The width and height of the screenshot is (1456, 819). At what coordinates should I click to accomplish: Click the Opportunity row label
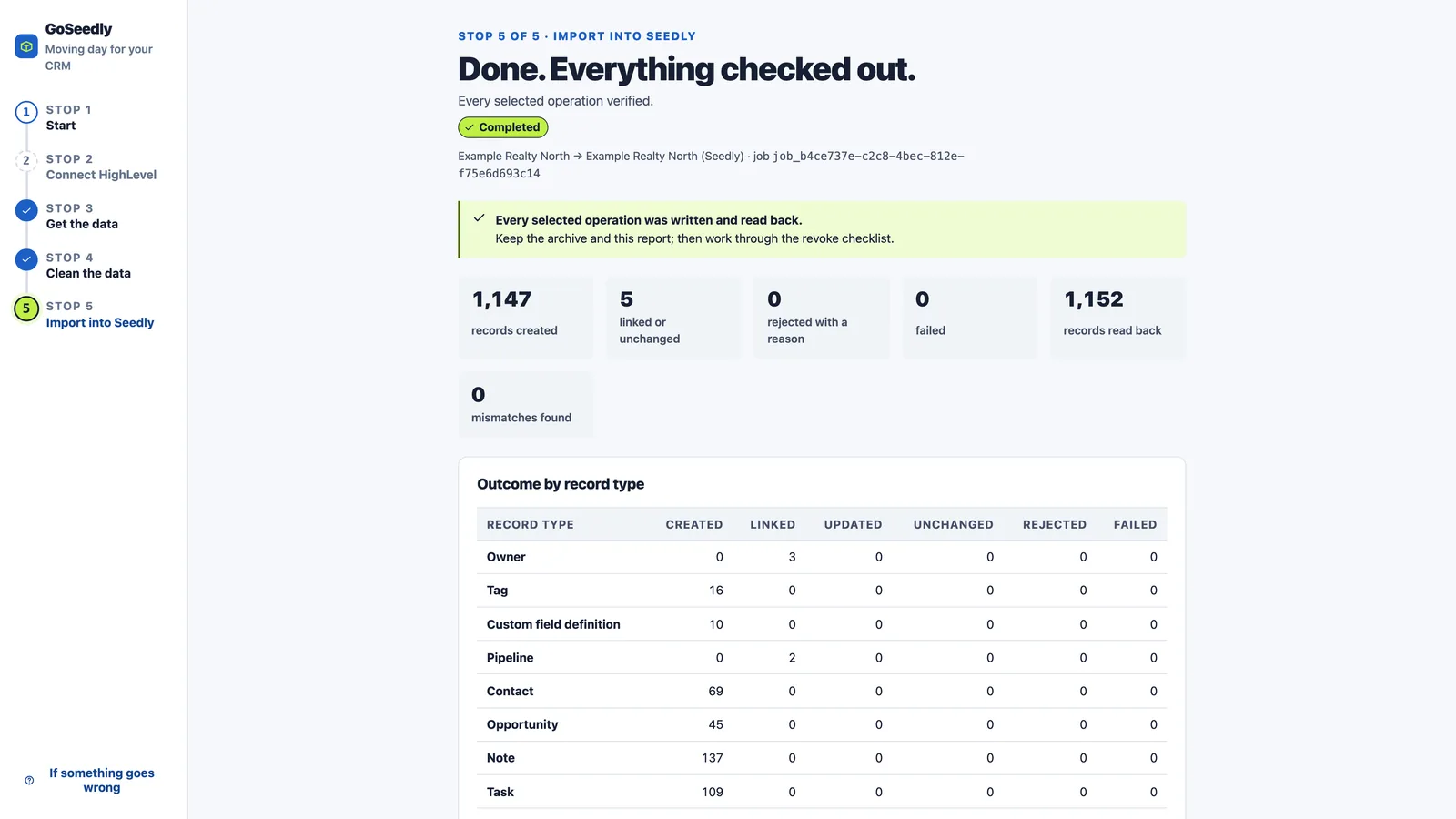coord(522,724)
